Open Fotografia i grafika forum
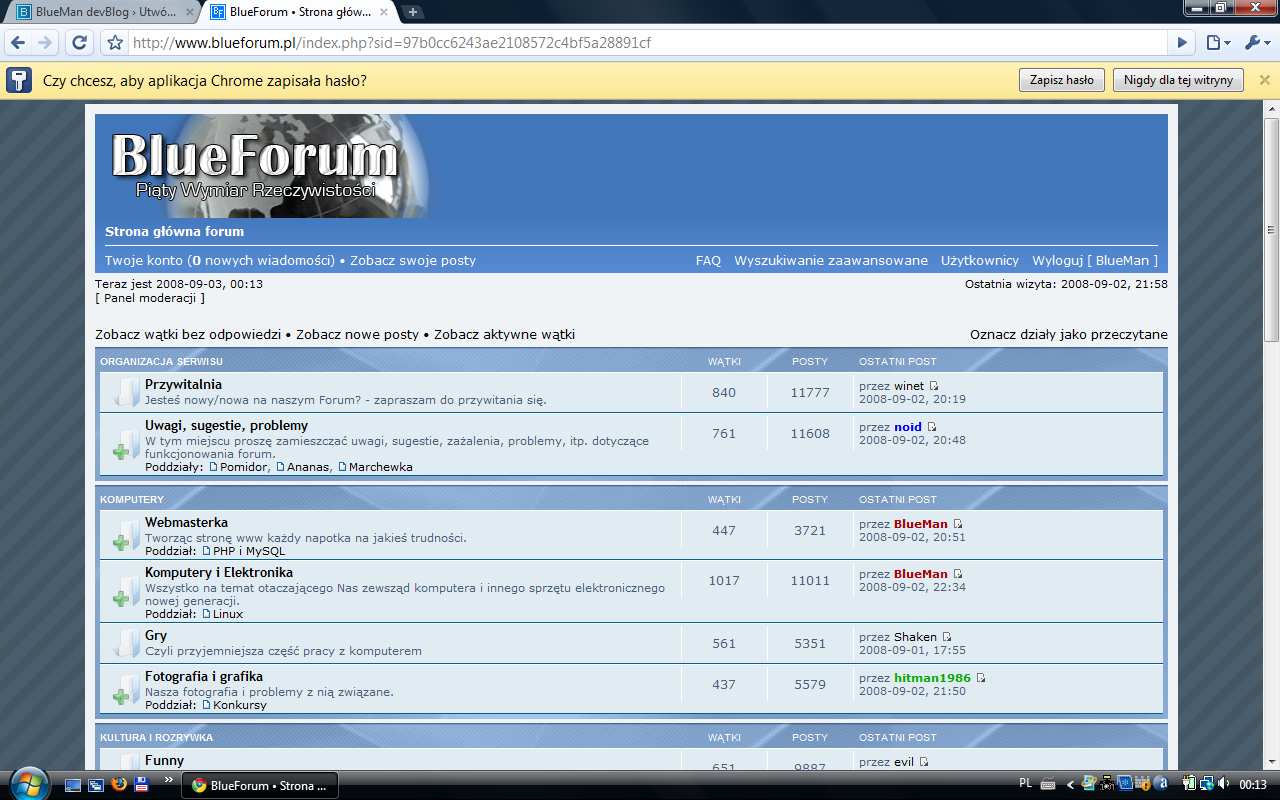Image resolution: width=1280 pixels, height=800 pixels. pyautogui.click(x=204, y=677)
